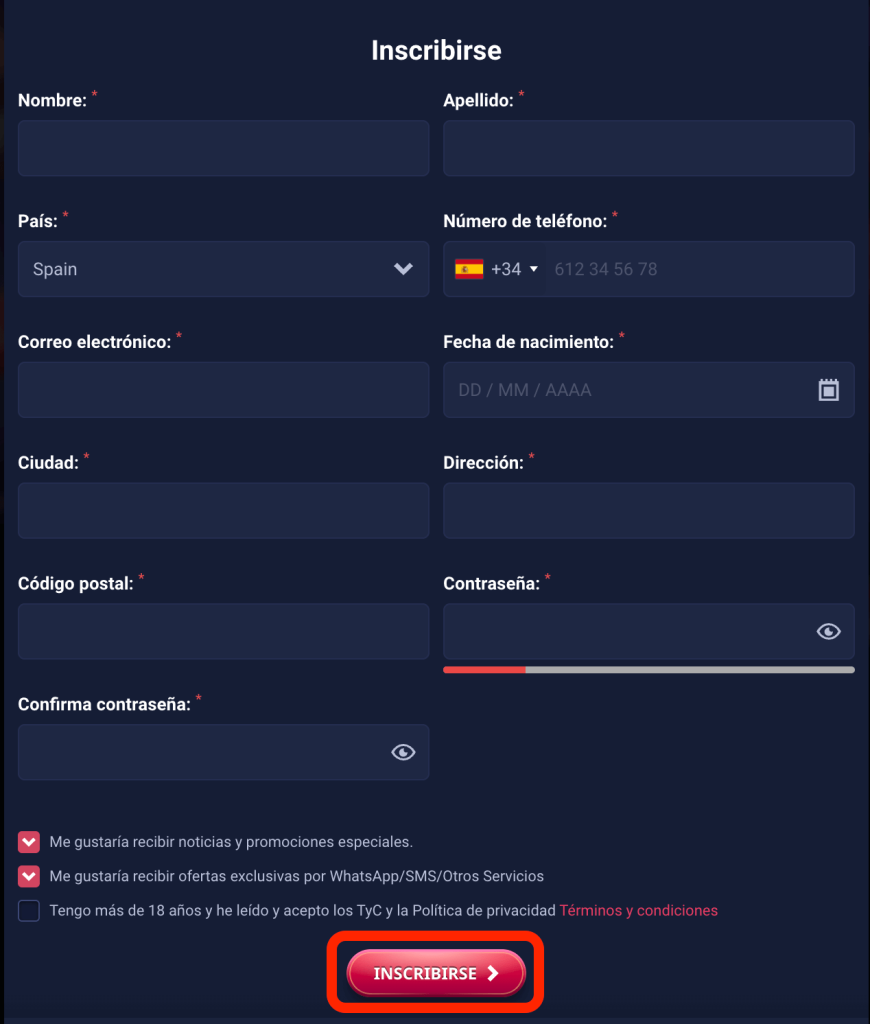Click the Spain flag icon

pos(469,269)
